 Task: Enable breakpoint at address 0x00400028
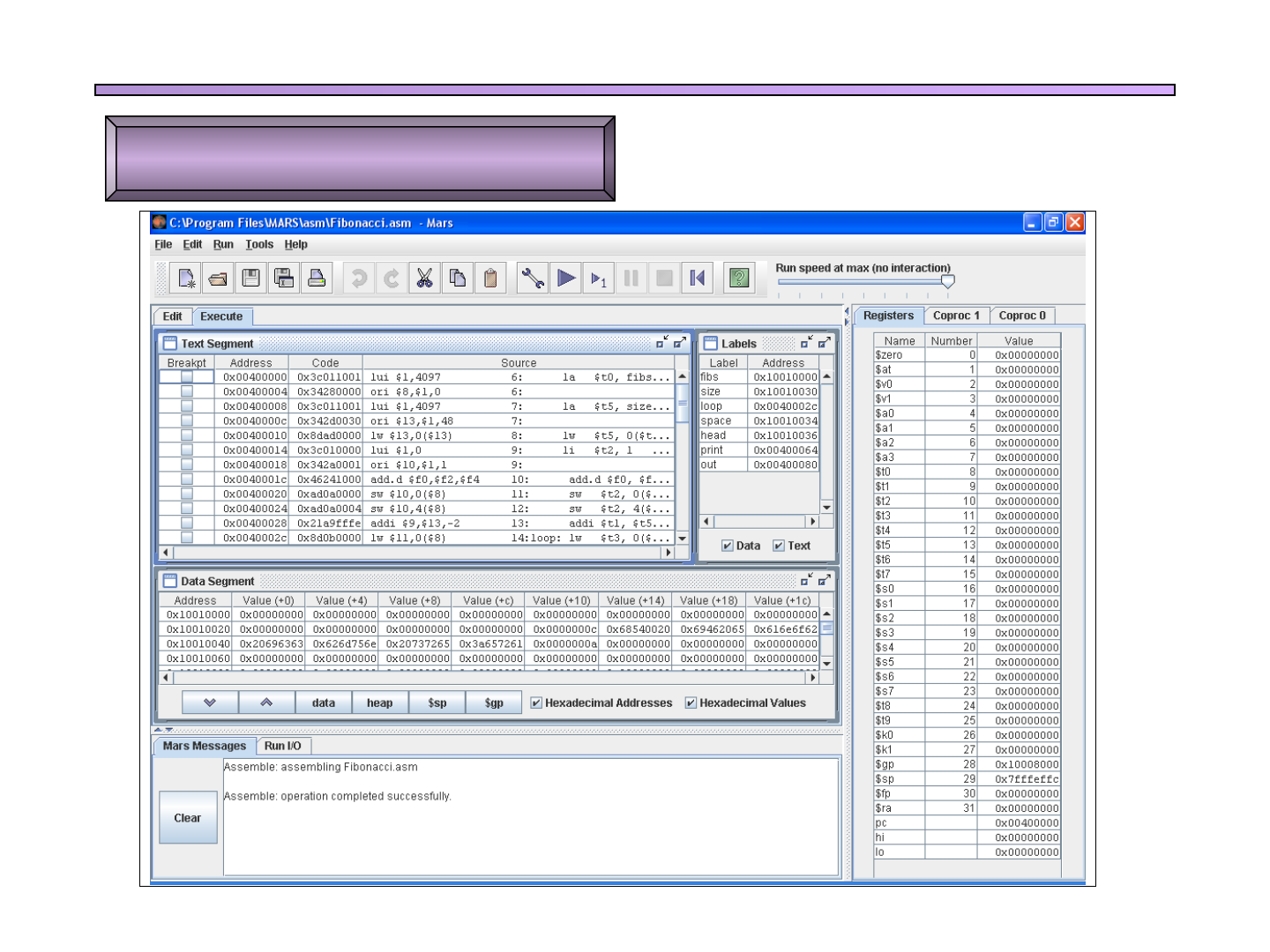tap(187, 523)
